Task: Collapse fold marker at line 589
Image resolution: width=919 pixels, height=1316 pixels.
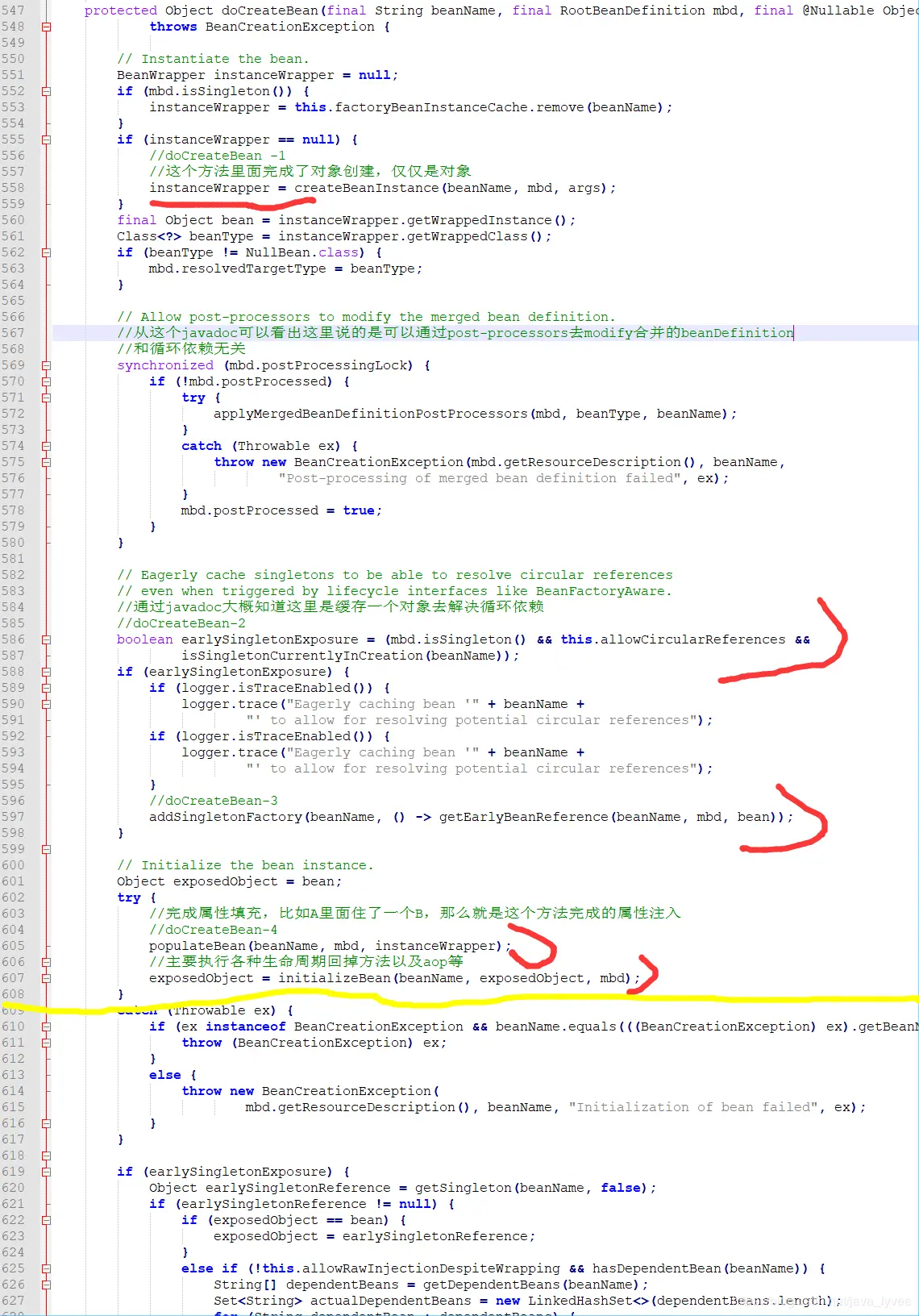Action: click(46, 688)
